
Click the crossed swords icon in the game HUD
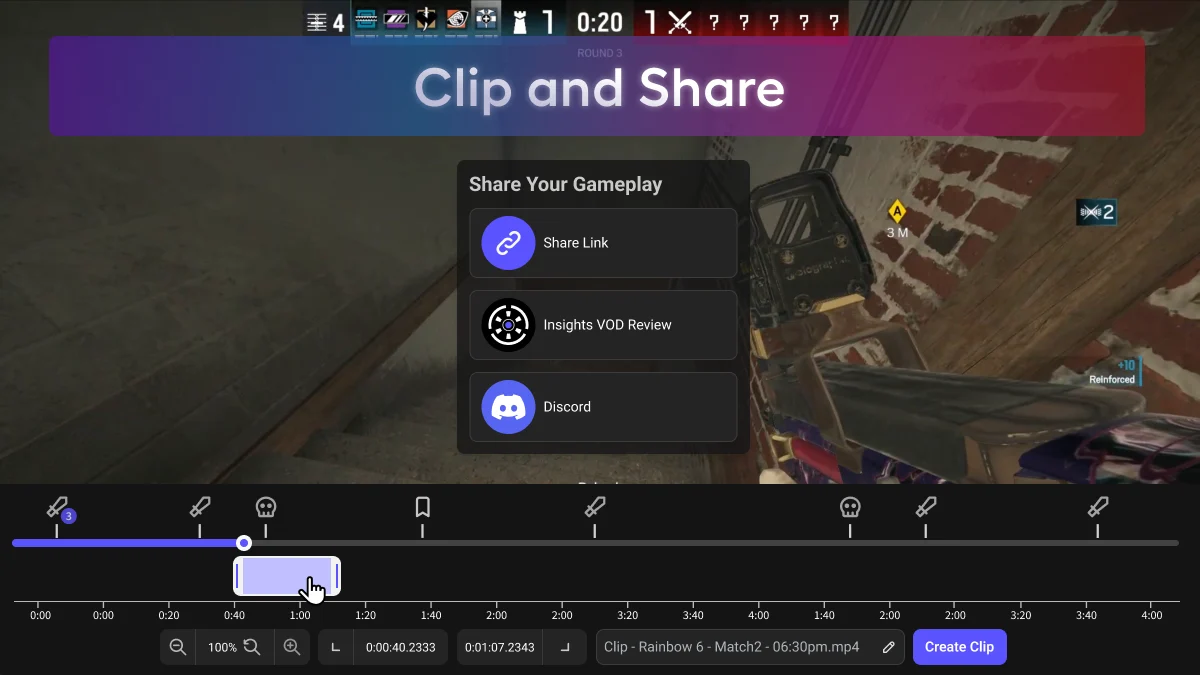click(x=680, y=22)
